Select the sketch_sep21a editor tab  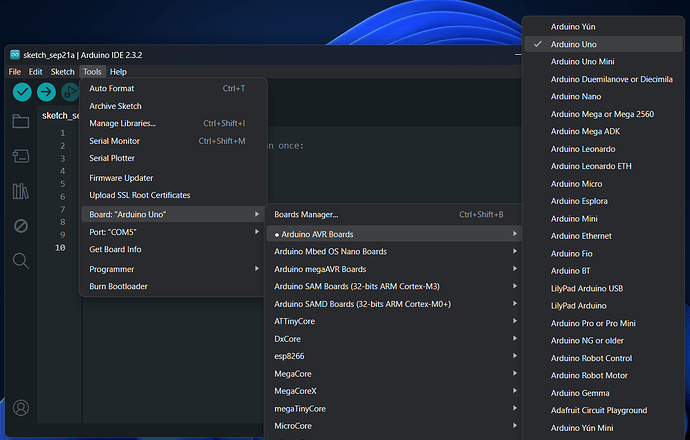[60, 116]
